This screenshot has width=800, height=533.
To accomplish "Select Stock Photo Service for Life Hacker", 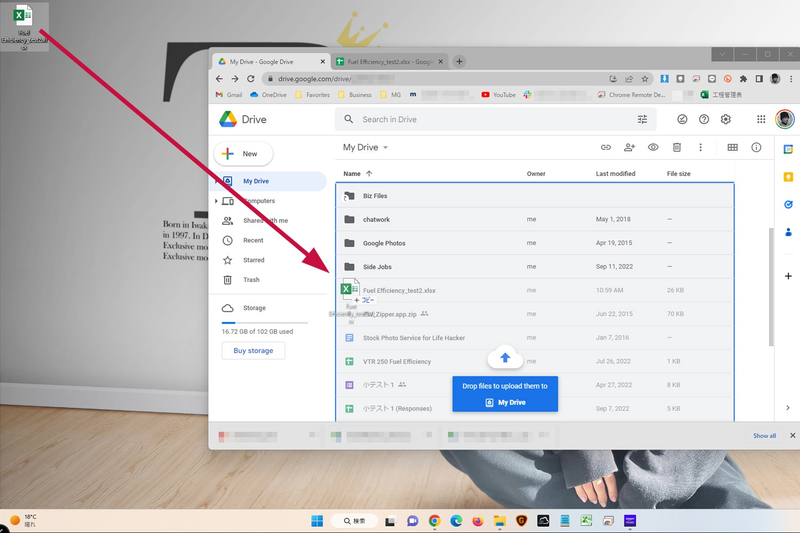I will coord(535,338).
